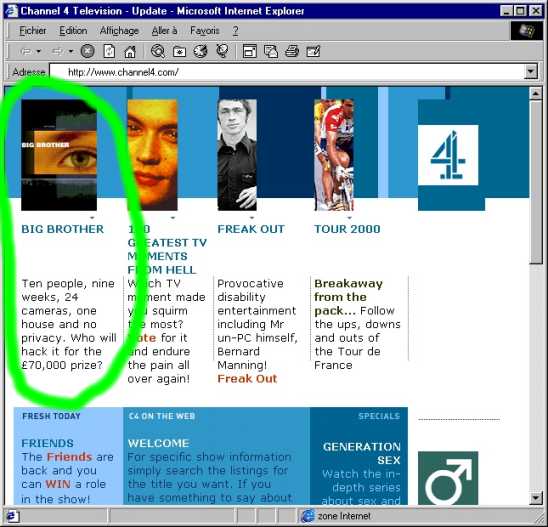Click the WELCOME heading
This screenshot has height=527, width=548.
tap(158, 443)
